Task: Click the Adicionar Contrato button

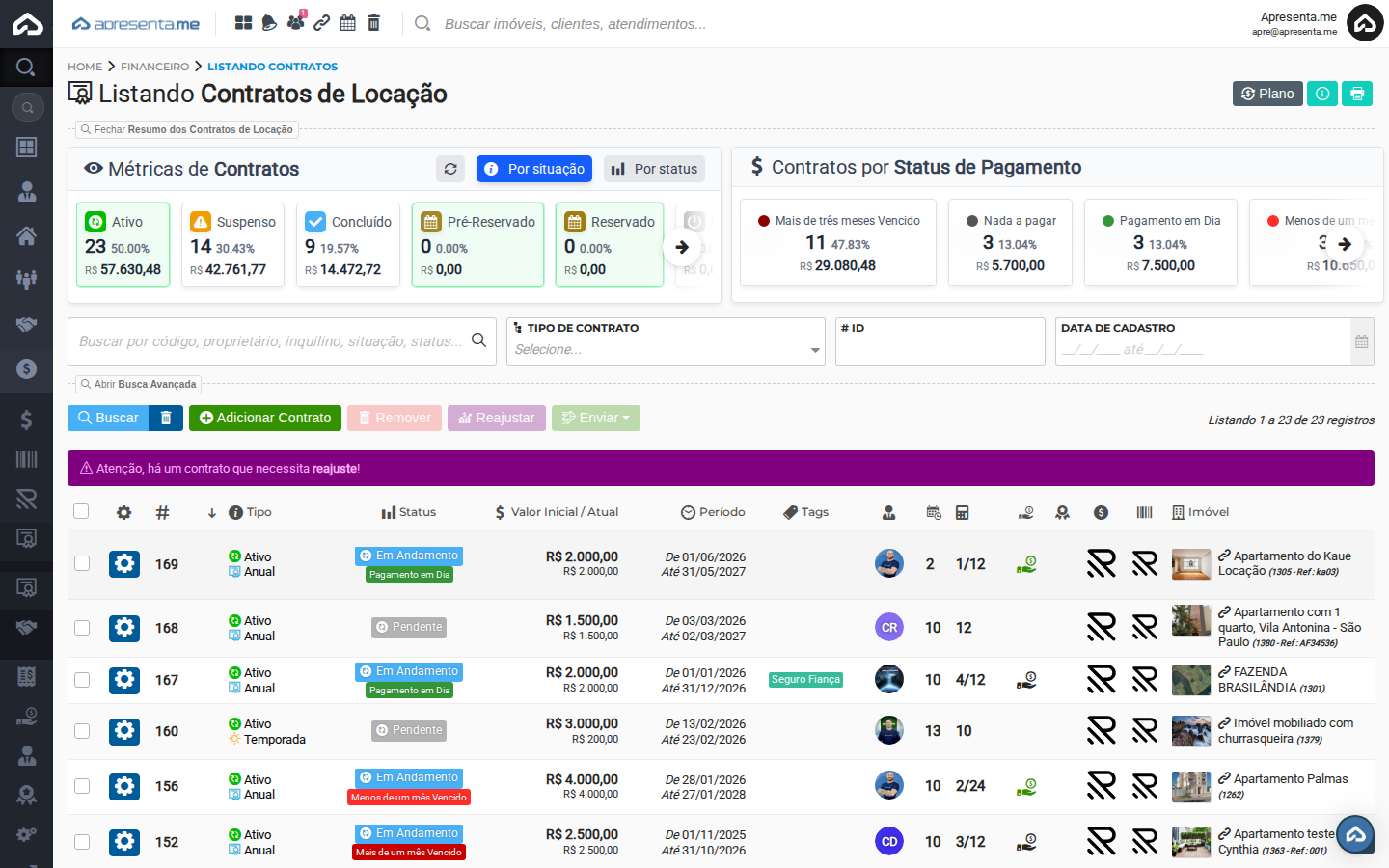Action: (x=265, y=418)
